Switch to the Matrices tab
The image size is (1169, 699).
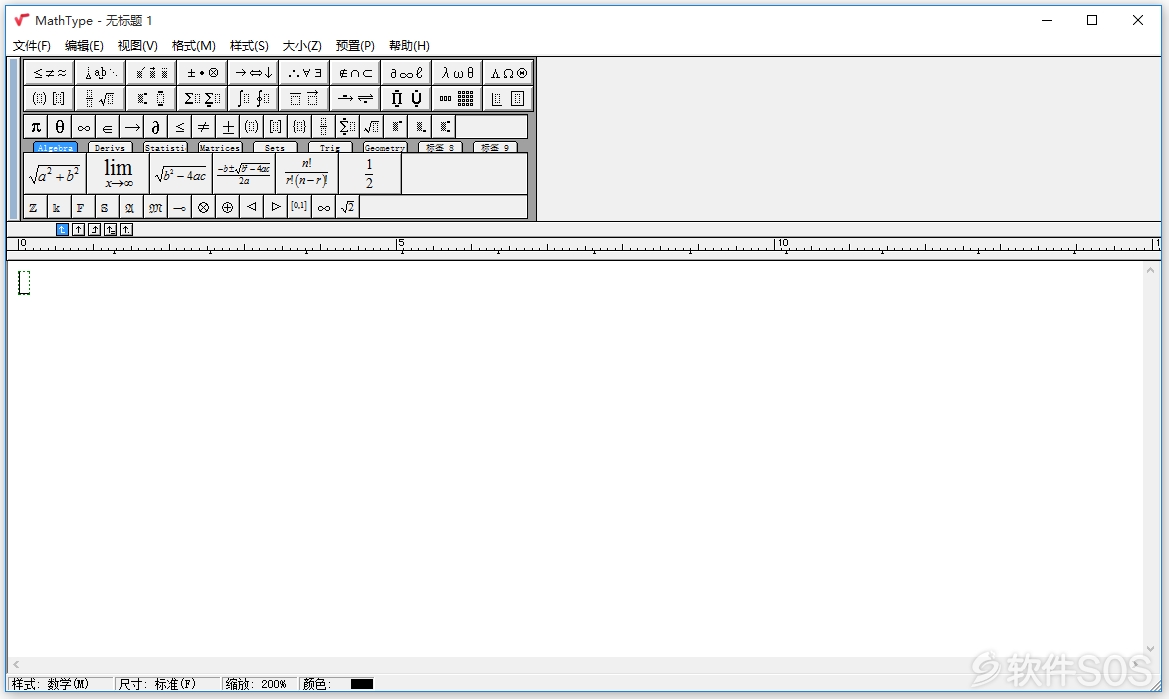click(219, 148)
